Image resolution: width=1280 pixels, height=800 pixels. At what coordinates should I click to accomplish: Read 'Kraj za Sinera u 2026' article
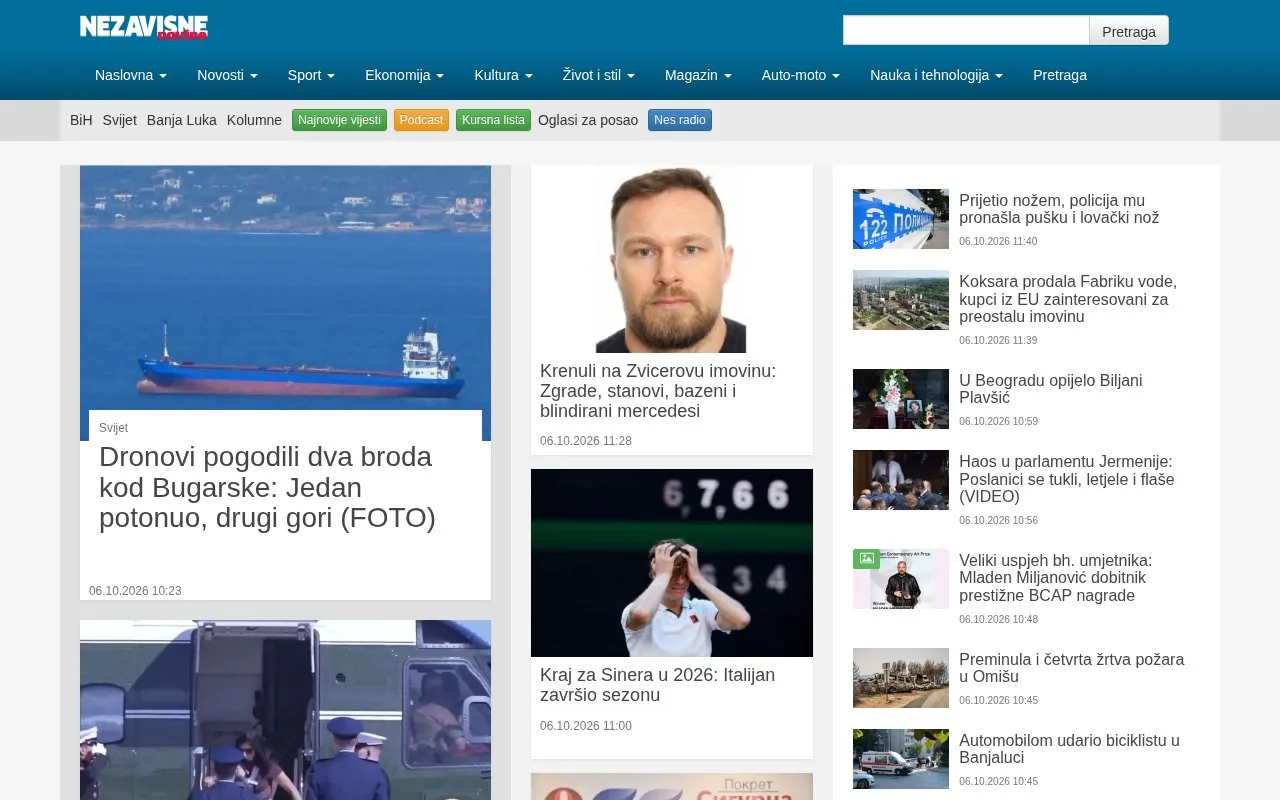click(x=657, y=685)
